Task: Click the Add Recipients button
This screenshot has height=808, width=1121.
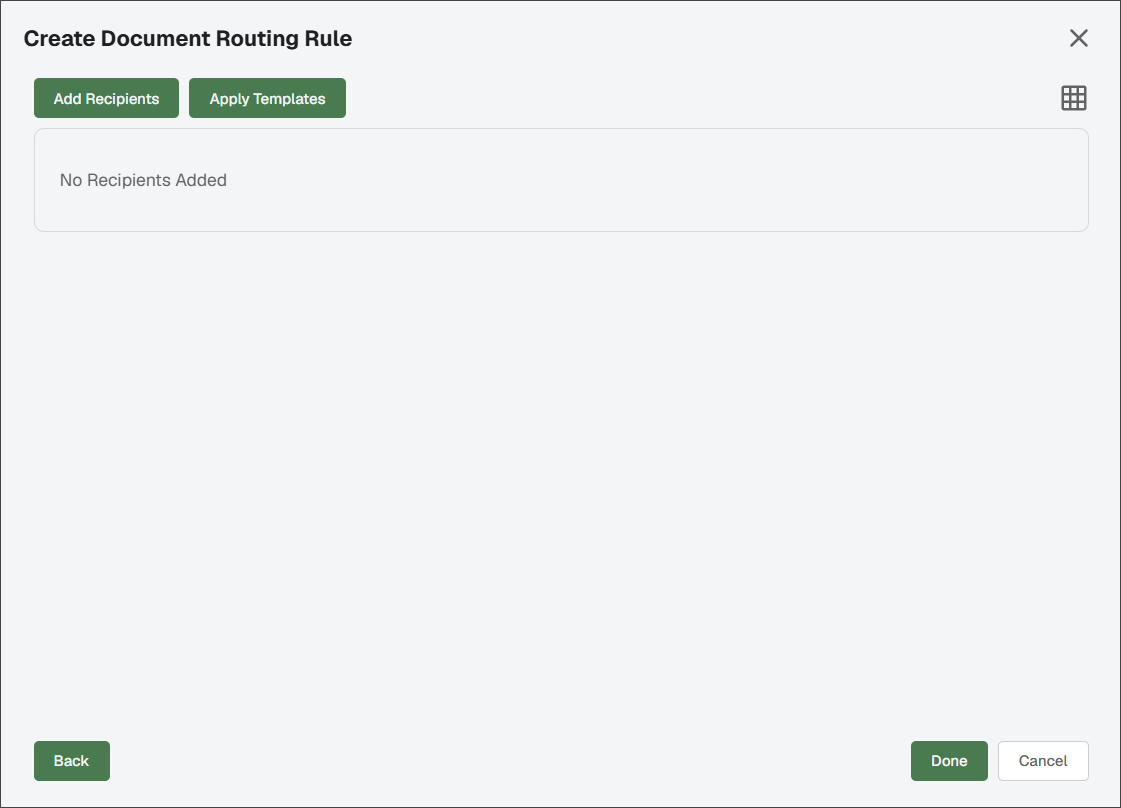Action: tap(107, 98)
